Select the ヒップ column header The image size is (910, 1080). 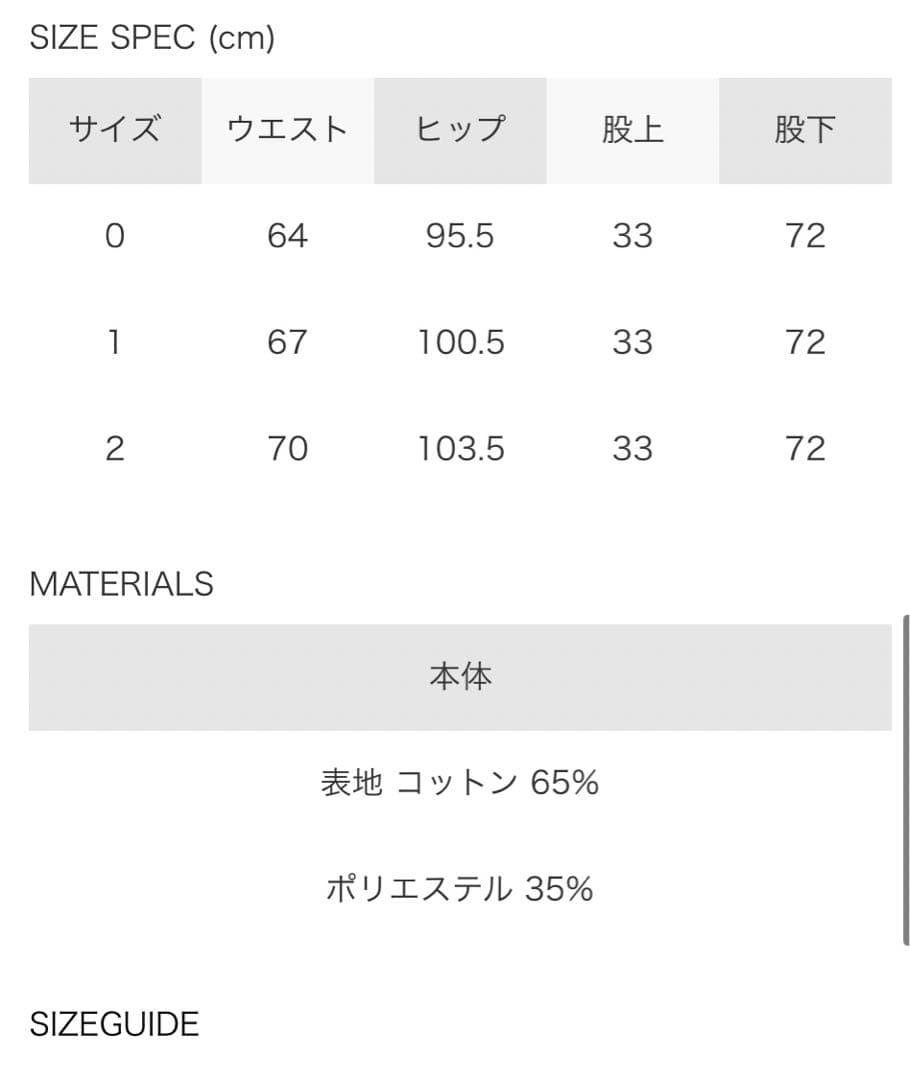[x=460, y=130]
